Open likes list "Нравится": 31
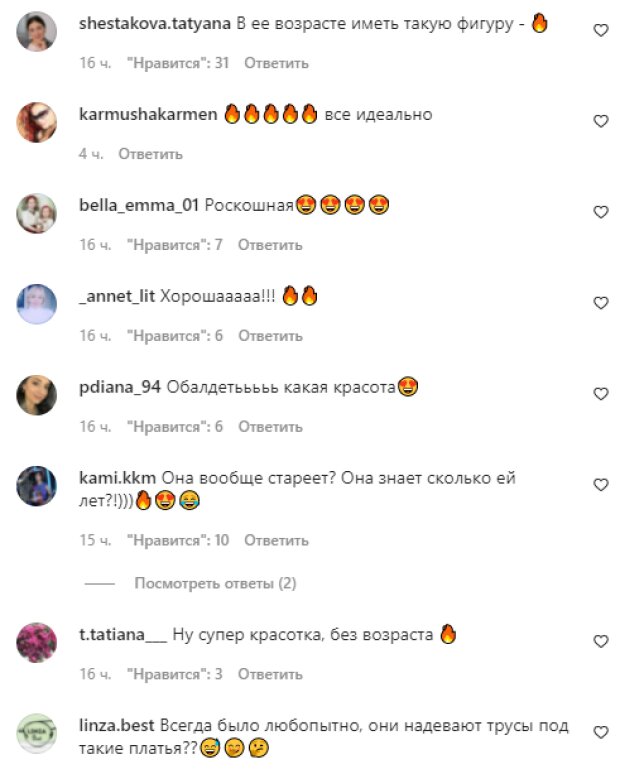This screenshot has height=769, width=620. [178, 63]
